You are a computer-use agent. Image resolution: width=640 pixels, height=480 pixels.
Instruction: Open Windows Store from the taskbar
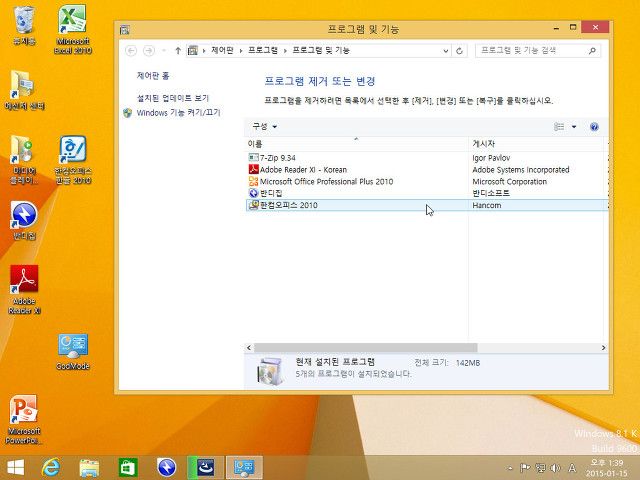128,467
